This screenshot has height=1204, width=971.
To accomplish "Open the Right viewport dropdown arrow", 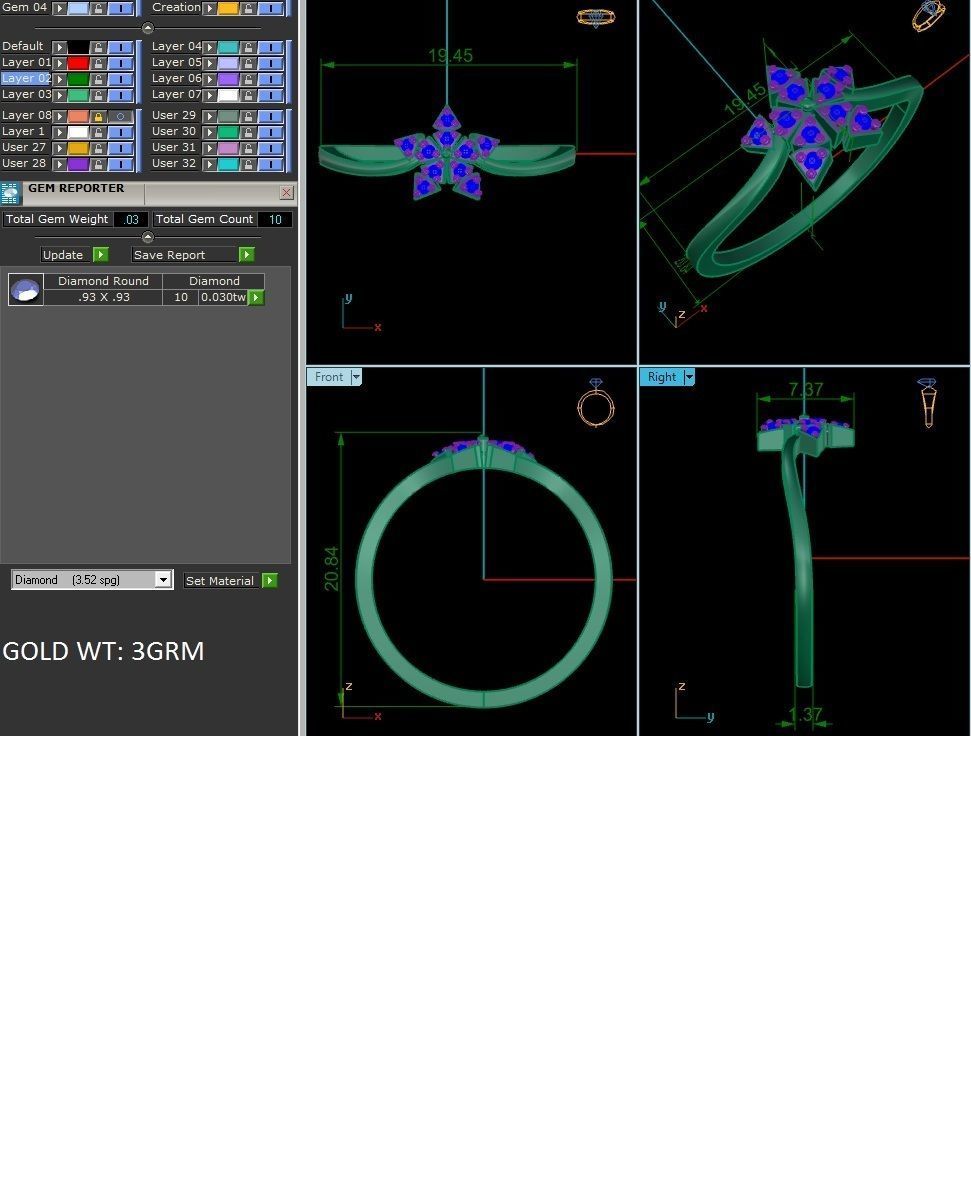I will point(689,377).
